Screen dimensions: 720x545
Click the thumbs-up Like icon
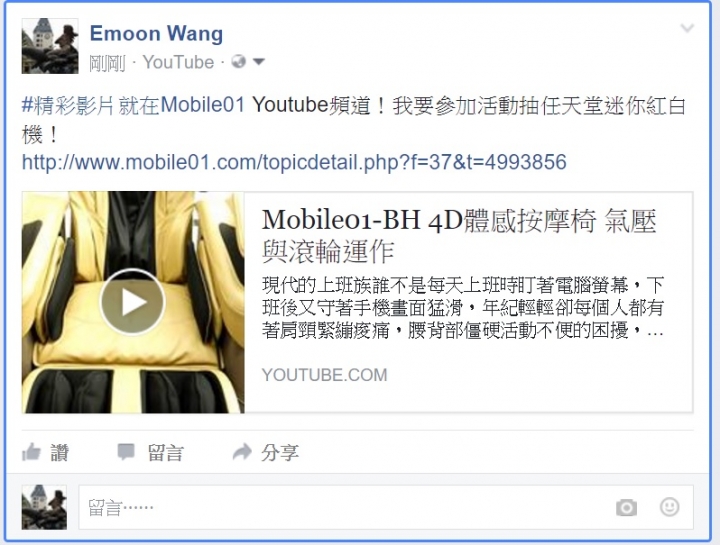pos(31,452)
